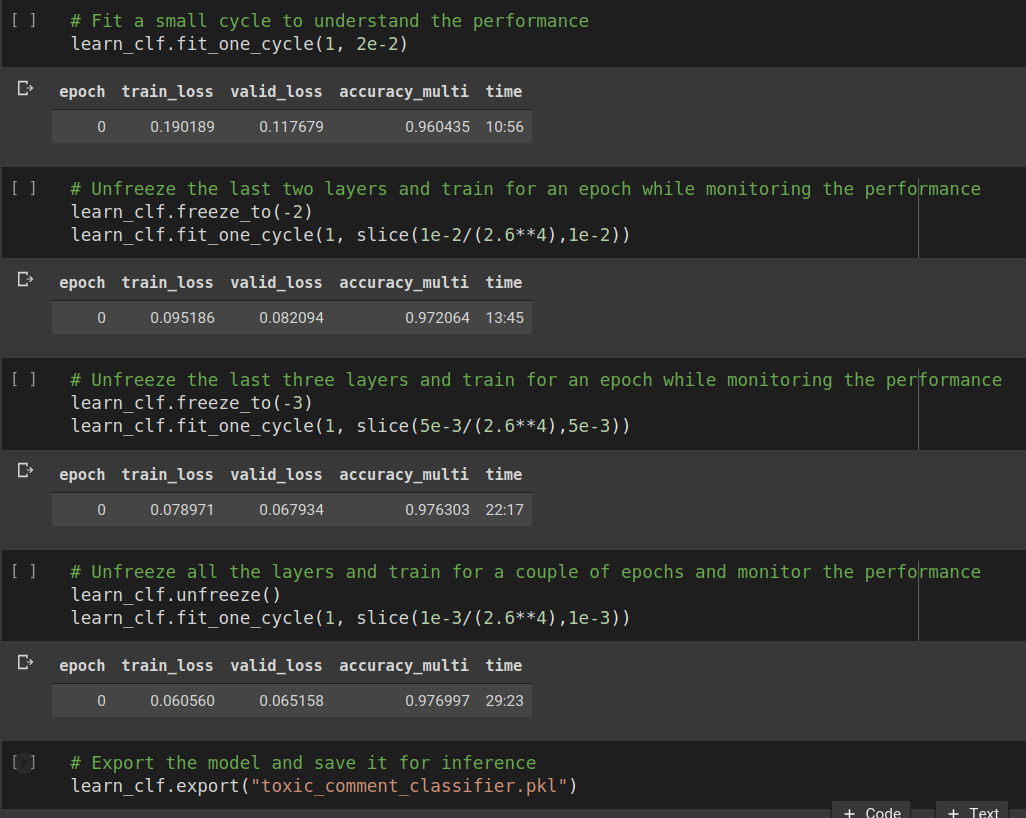The image size is (1026, 818).
Task: Run the unfreeze cell
Action: click(24, 571)
